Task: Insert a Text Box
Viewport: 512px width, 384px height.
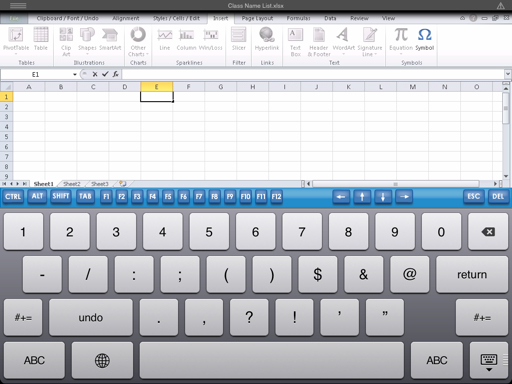Action: click(295, 42)
